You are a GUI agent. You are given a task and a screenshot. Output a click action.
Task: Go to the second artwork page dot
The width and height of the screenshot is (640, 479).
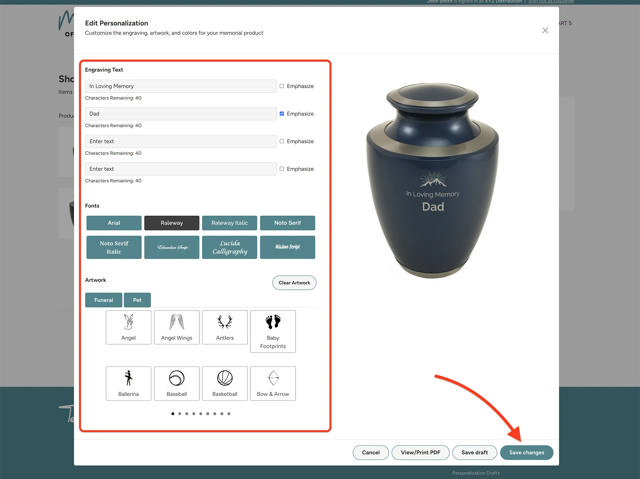180,414
